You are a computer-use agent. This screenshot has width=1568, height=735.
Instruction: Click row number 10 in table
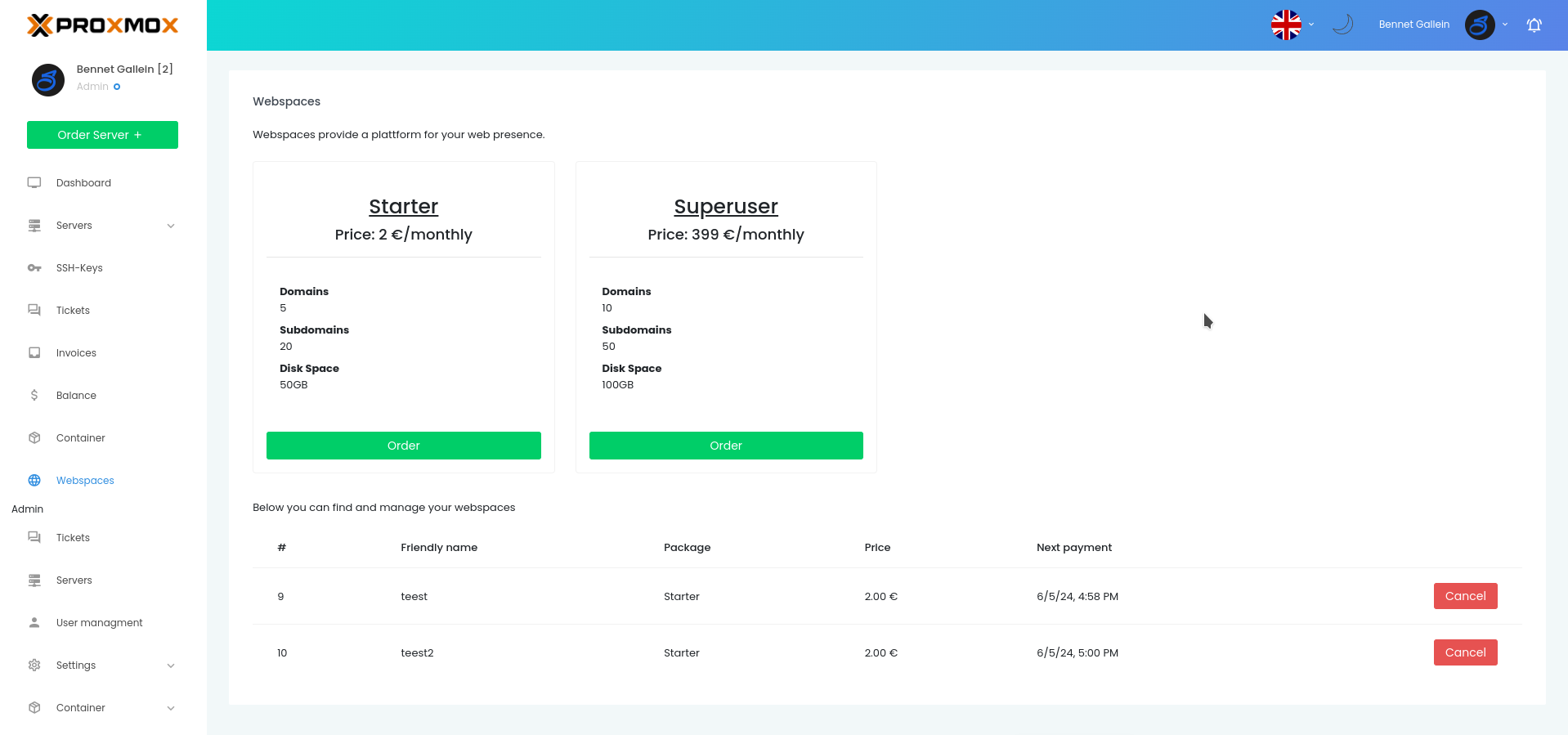tap(282, 653)
